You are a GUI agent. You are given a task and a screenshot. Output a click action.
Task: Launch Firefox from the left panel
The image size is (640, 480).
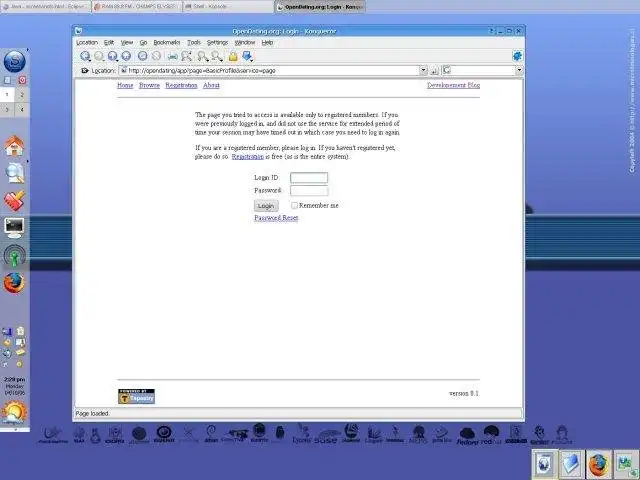pyautogui.click(x=14, y=283)
